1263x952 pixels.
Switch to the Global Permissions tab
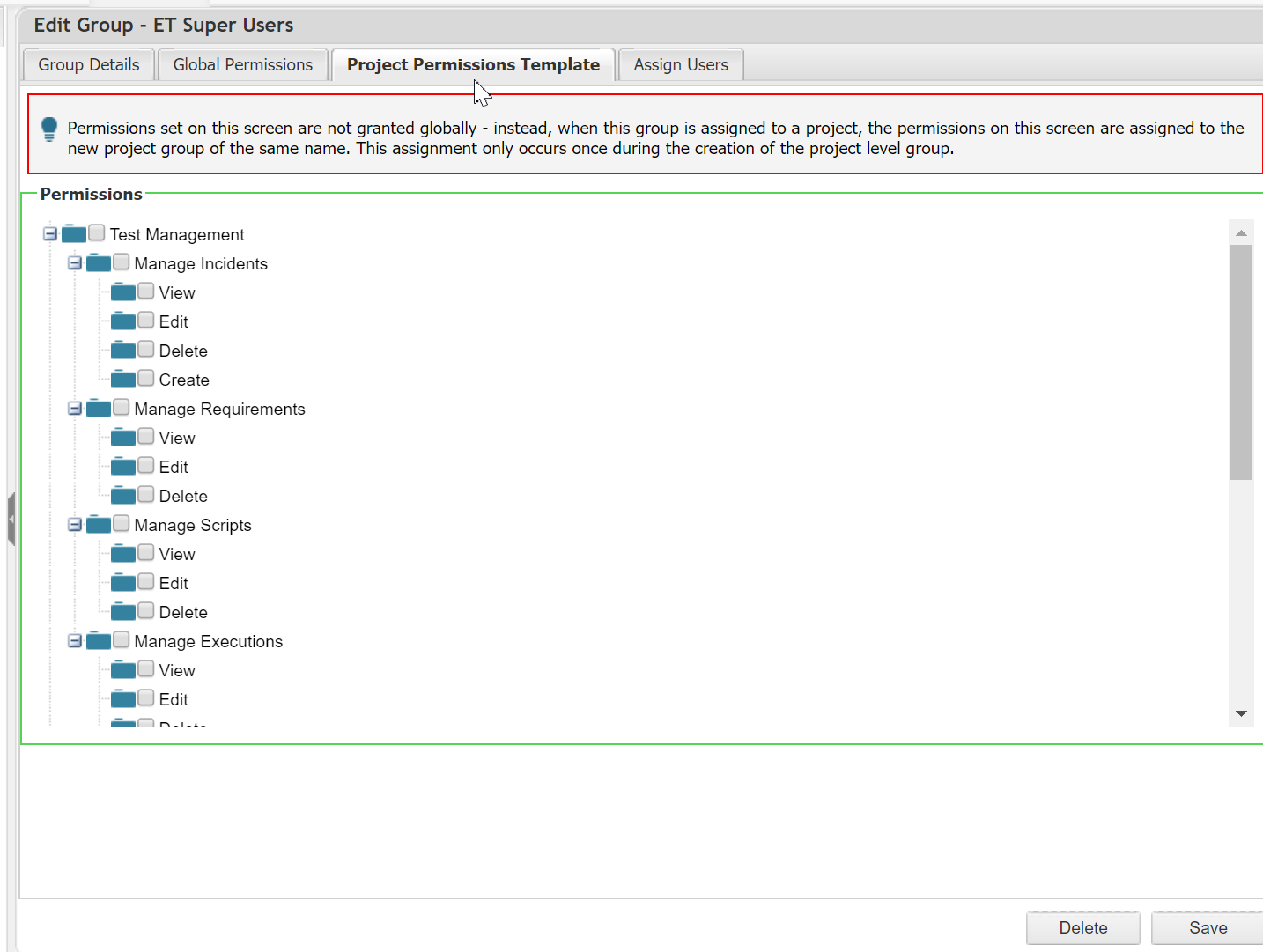(x=243, y=65)
